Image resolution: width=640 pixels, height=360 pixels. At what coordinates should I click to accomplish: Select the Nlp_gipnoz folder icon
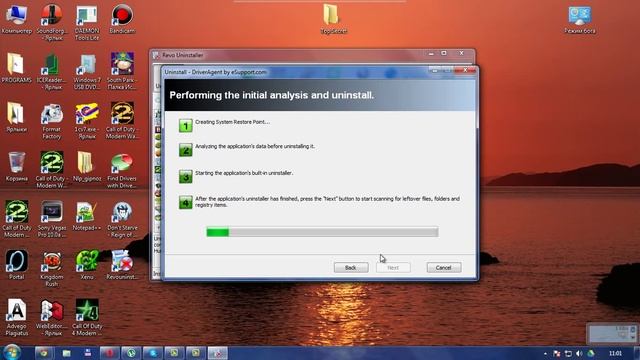coord(87,167)
